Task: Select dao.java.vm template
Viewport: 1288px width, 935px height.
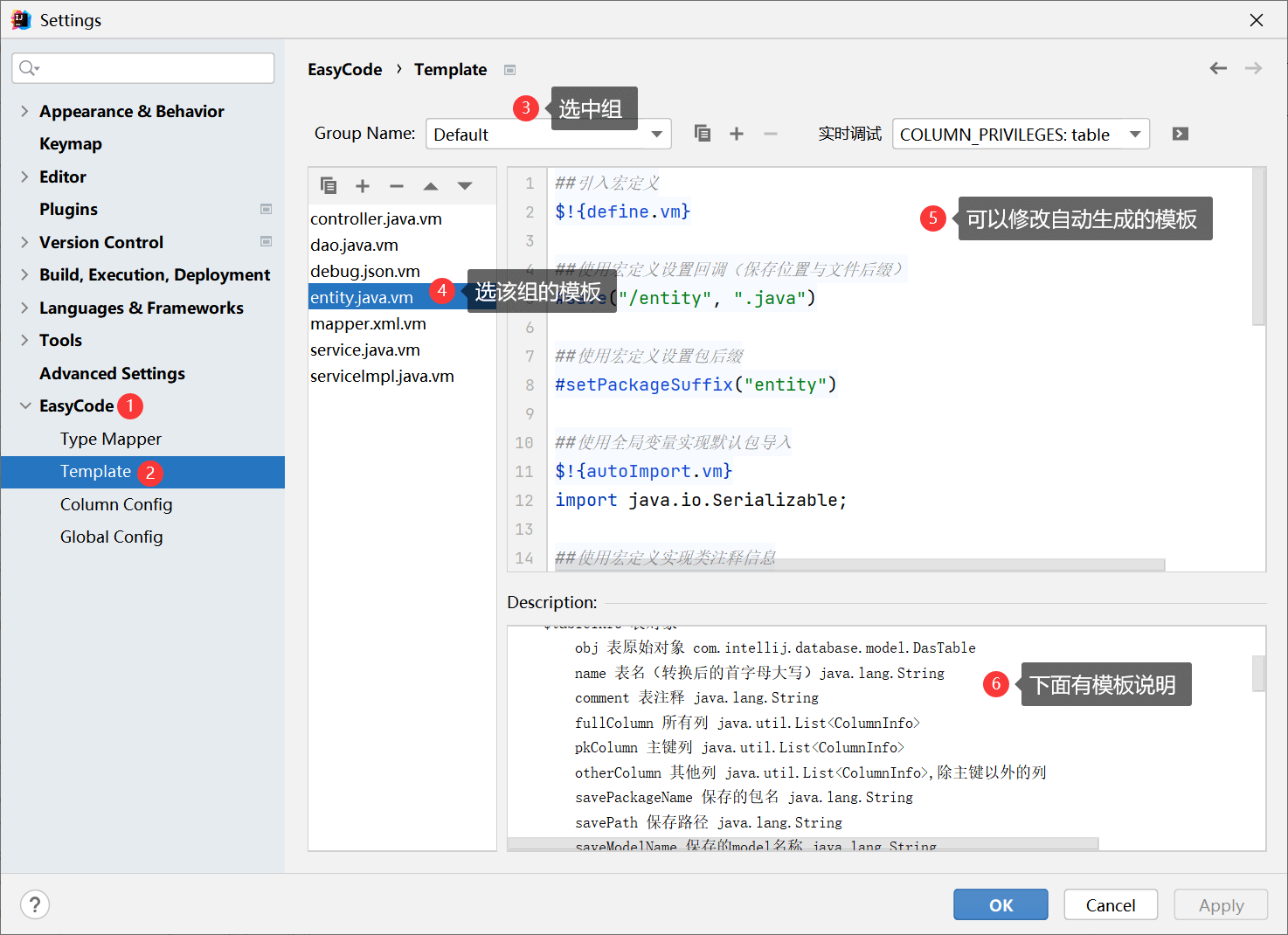Action: tap(354, 245)
